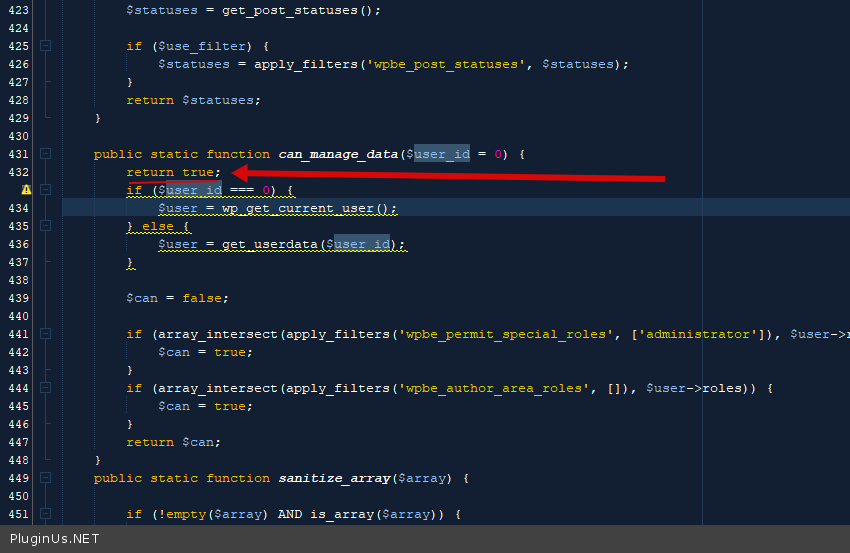Fold the !empty($array) if block at line 451
The height and width of the screenshot is (553, 850).
point(45,514)
